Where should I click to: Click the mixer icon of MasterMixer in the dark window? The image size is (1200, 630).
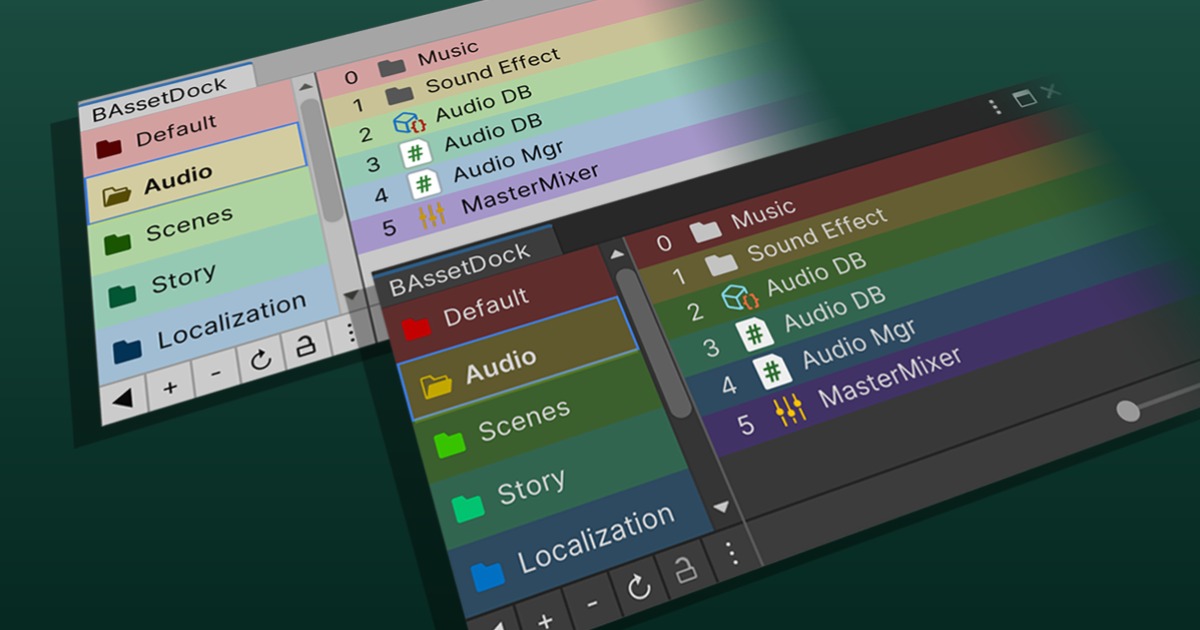coord(790,409)
